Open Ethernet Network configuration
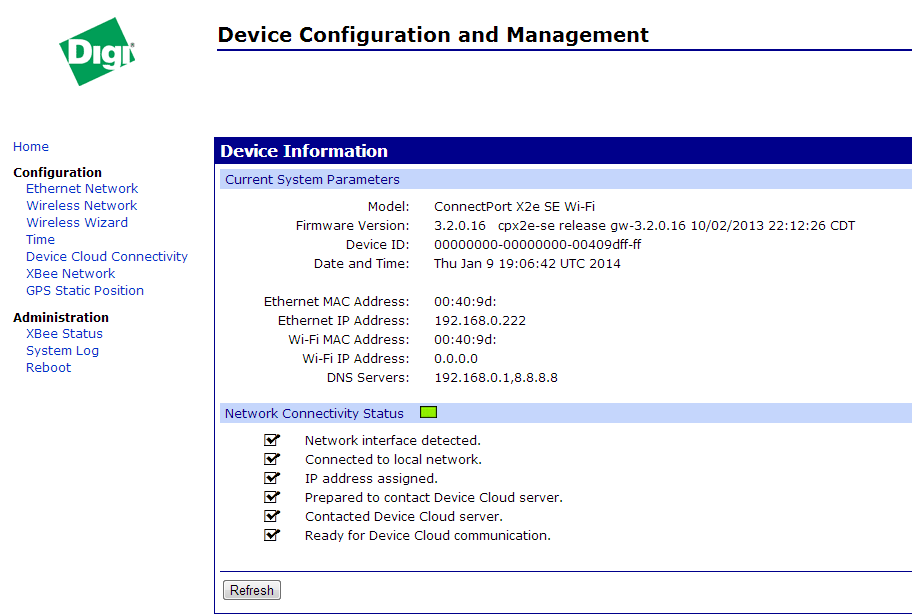The height and width of the screenshot is (616, 912). [x=82, y=189]
